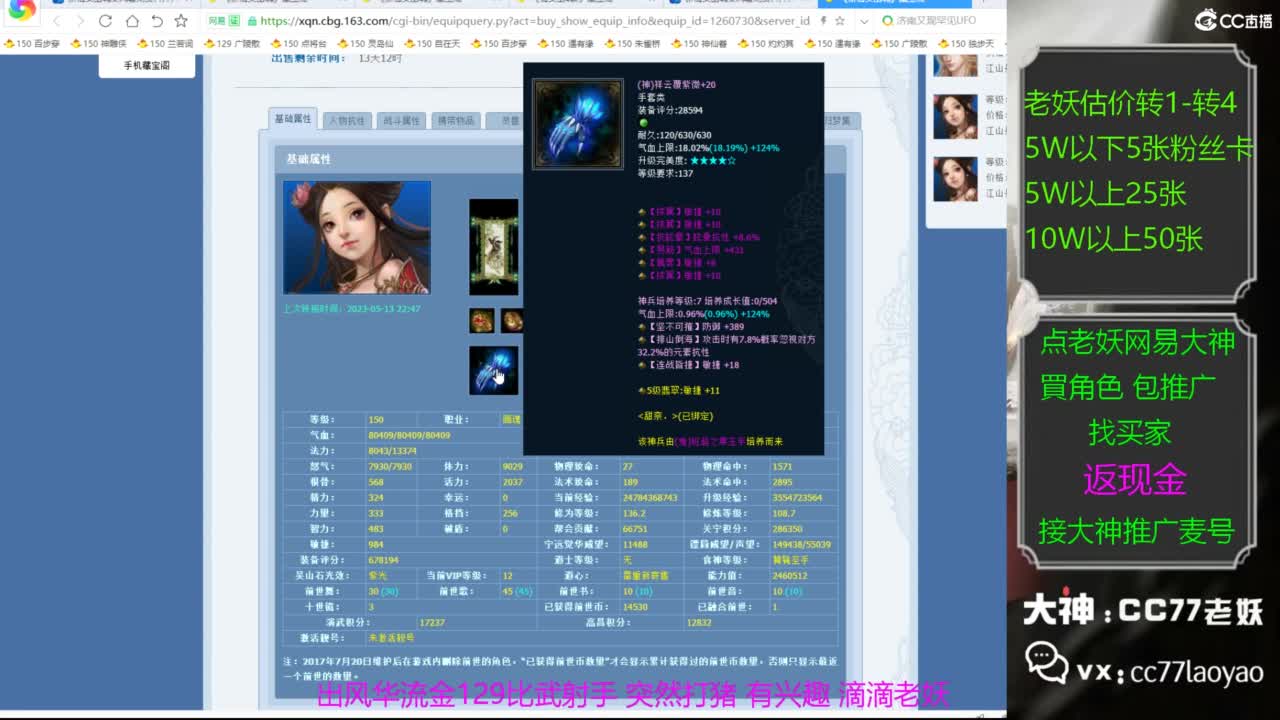Open the '150 点将台' bookmark
The width and height of the screenshot is (1280, 720).
click(x=298, y=44)
